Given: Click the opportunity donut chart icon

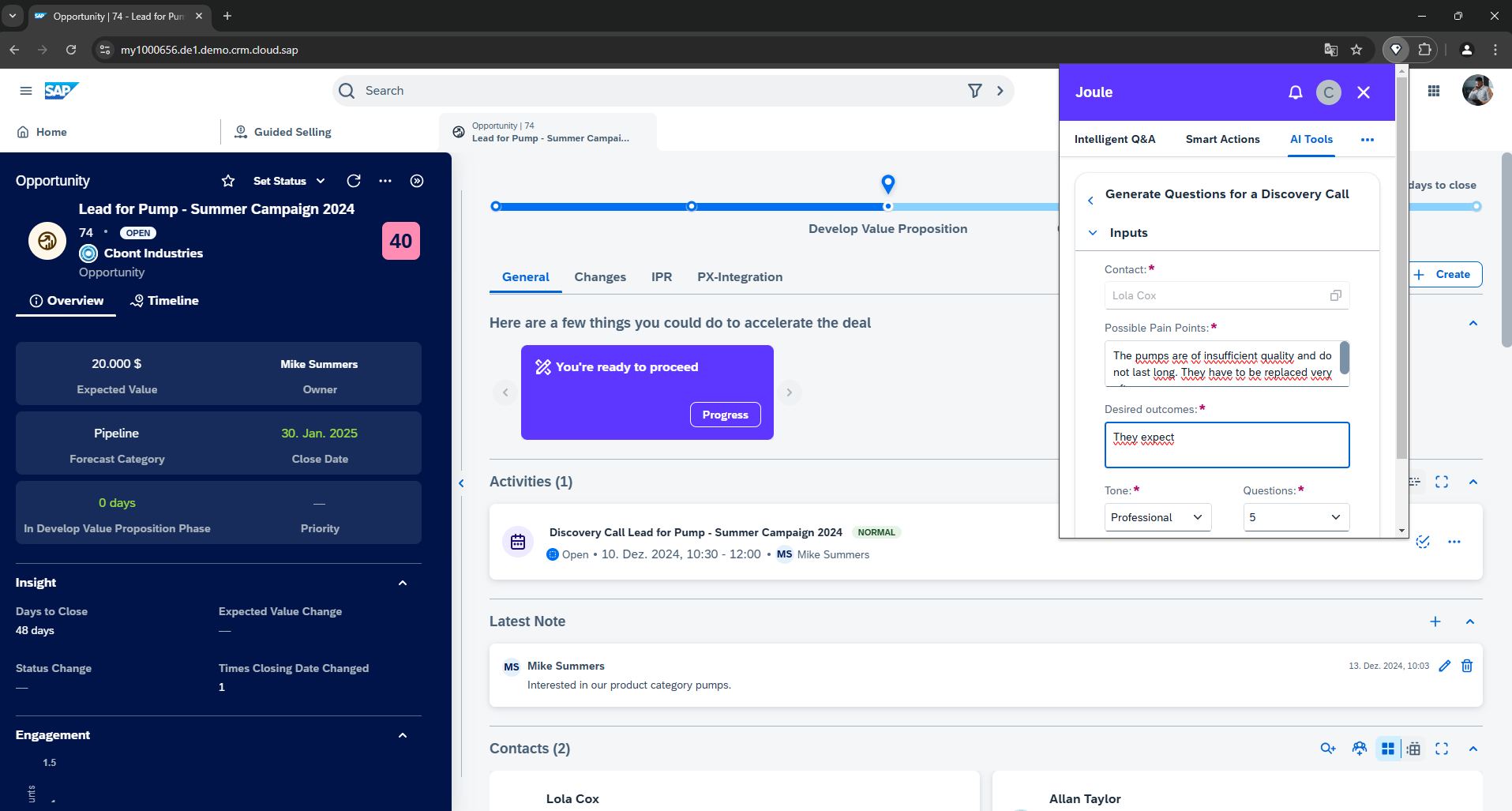Looking at the screenshot, I should [47, 241].
